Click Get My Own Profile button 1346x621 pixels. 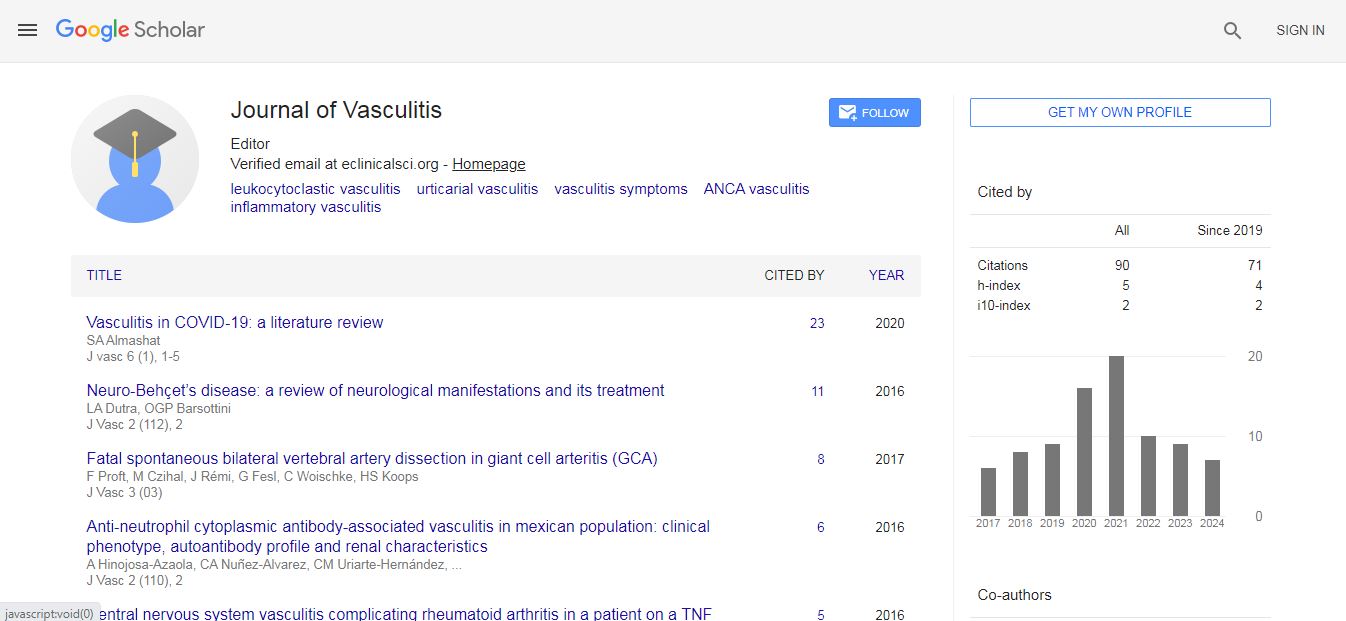[x=1119, y=113]
